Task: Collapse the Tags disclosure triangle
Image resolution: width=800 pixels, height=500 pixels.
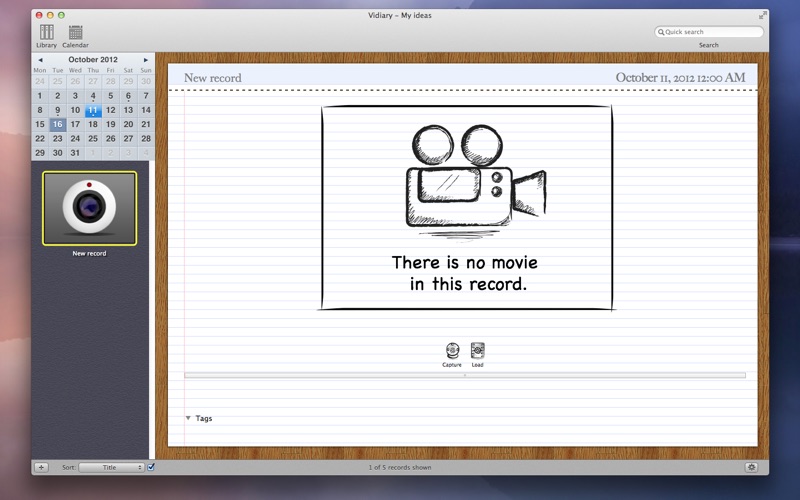Action: (188, 418)
